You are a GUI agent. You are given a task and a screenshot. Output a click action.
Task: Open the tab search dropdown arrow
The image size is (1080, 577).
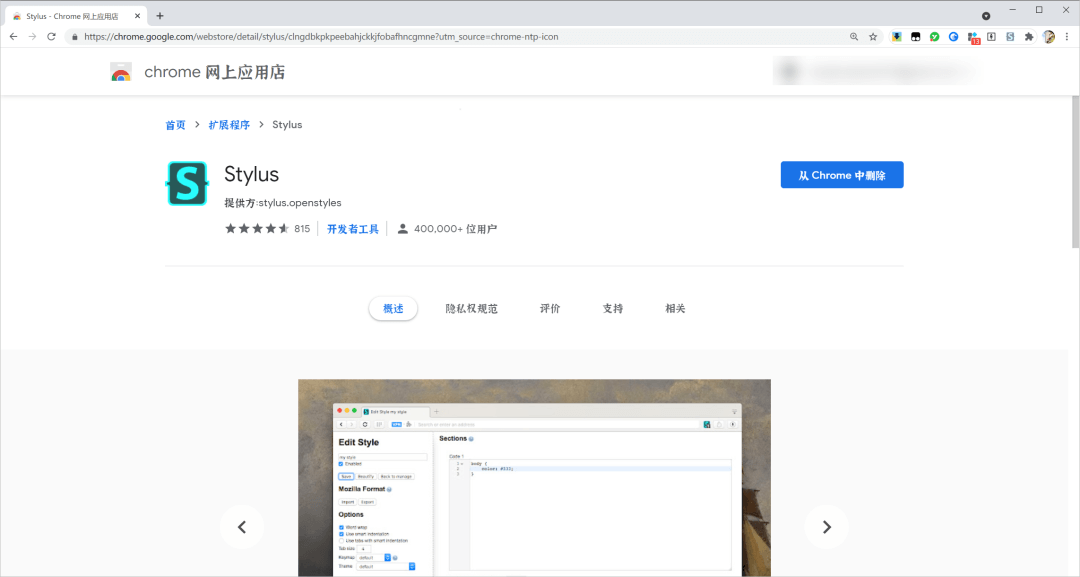pyautogui.click(x=986, y=16)
